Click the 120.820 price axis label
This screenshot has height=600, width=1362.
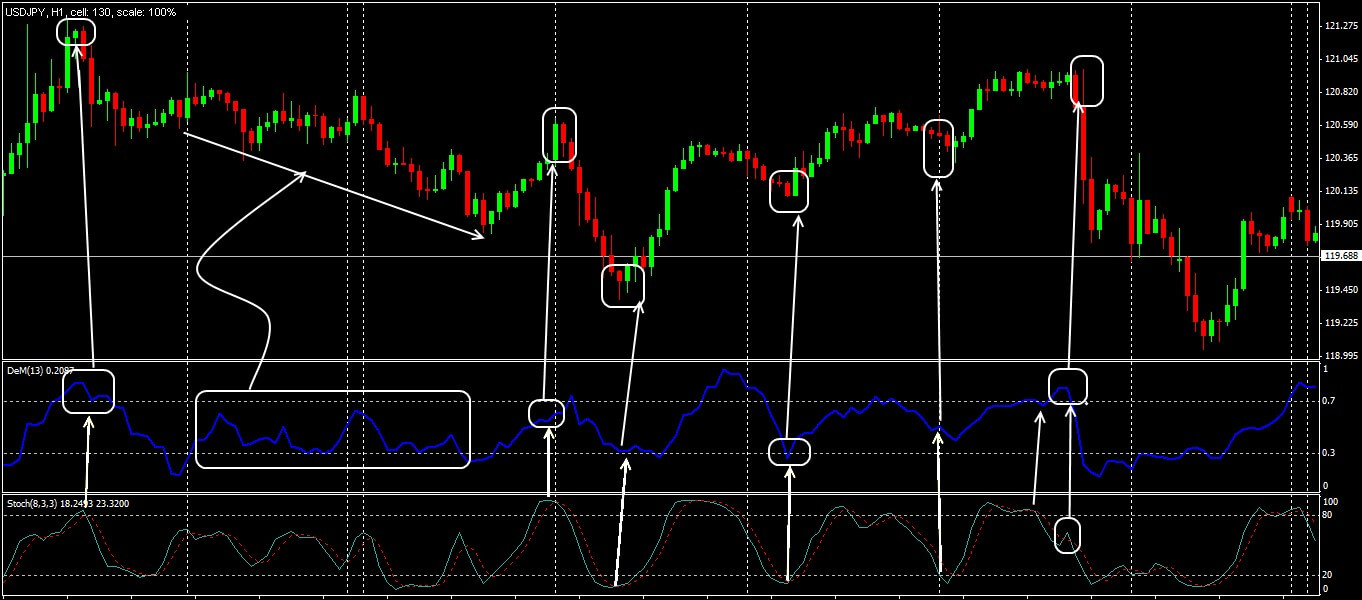point(1340,92)
